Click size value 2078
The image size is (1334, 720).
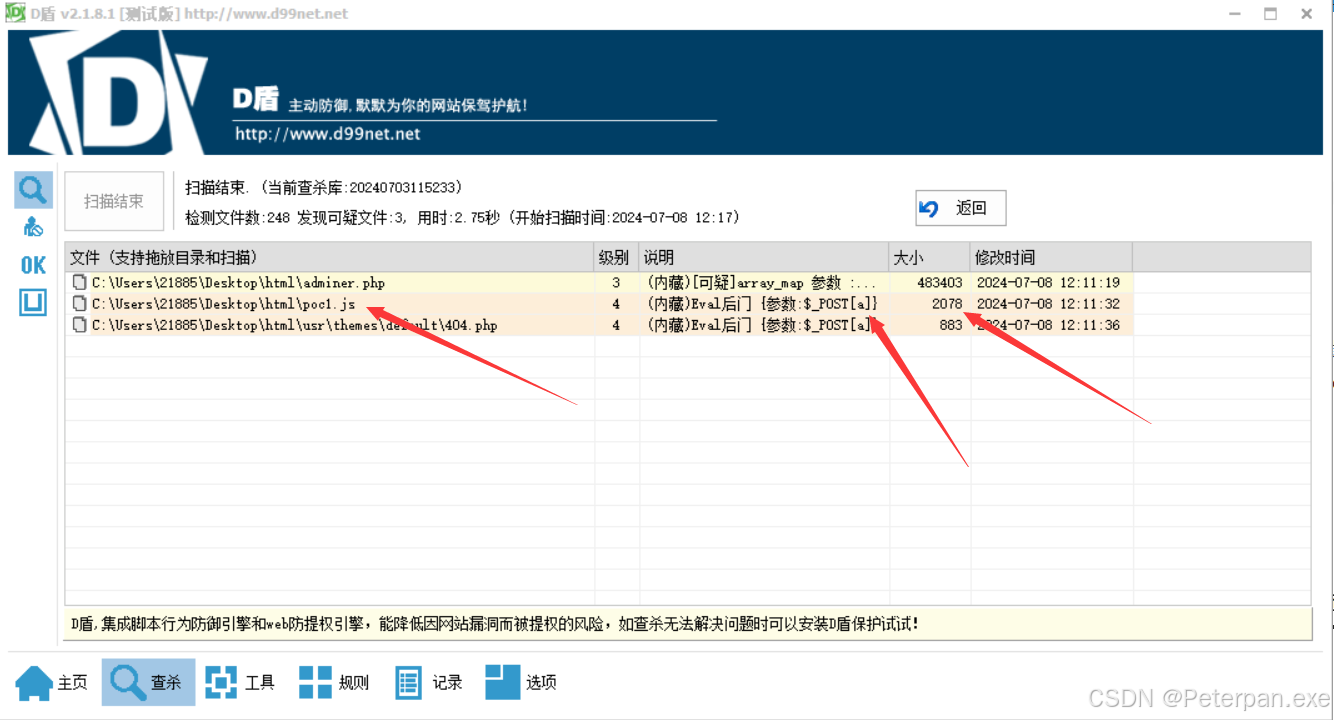point(947,304)
